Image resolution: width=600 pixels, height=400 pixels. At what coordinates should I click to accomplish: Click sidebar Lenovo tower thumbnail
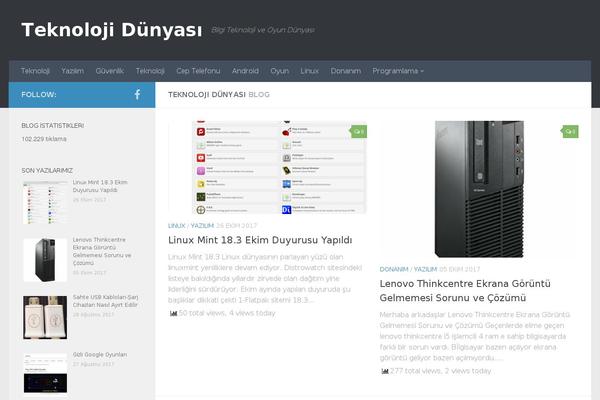coord(45,260)
